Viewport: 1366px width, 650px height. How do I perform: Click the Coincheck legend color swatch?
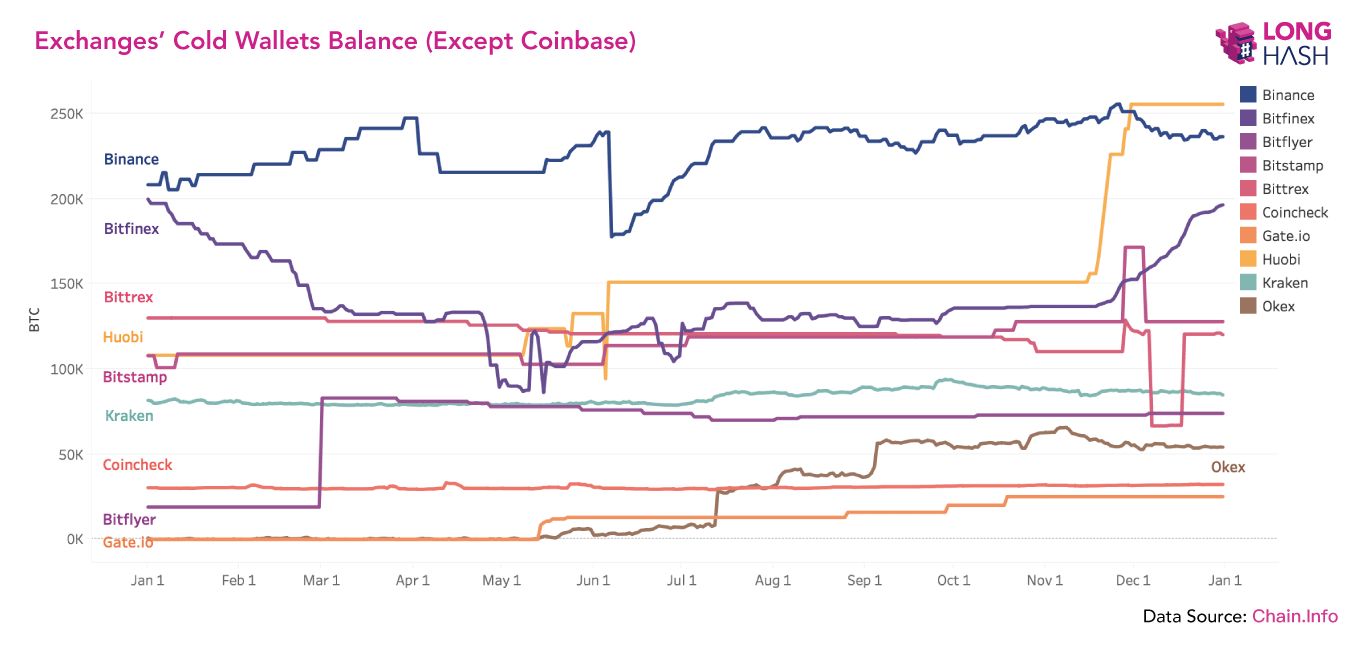click(1248, 212)
